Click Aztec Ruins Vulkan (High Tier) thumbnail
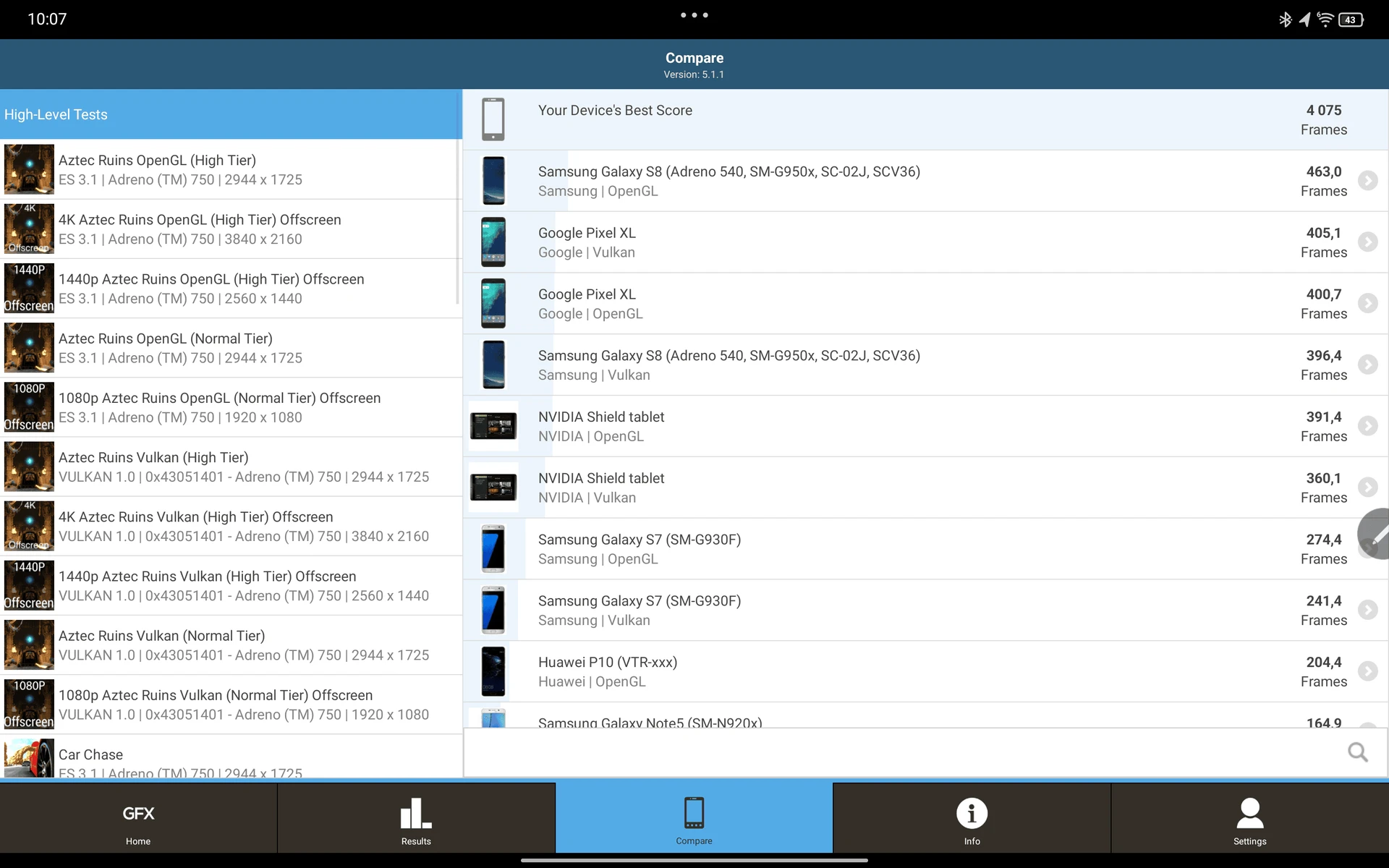 coord(29,467)
